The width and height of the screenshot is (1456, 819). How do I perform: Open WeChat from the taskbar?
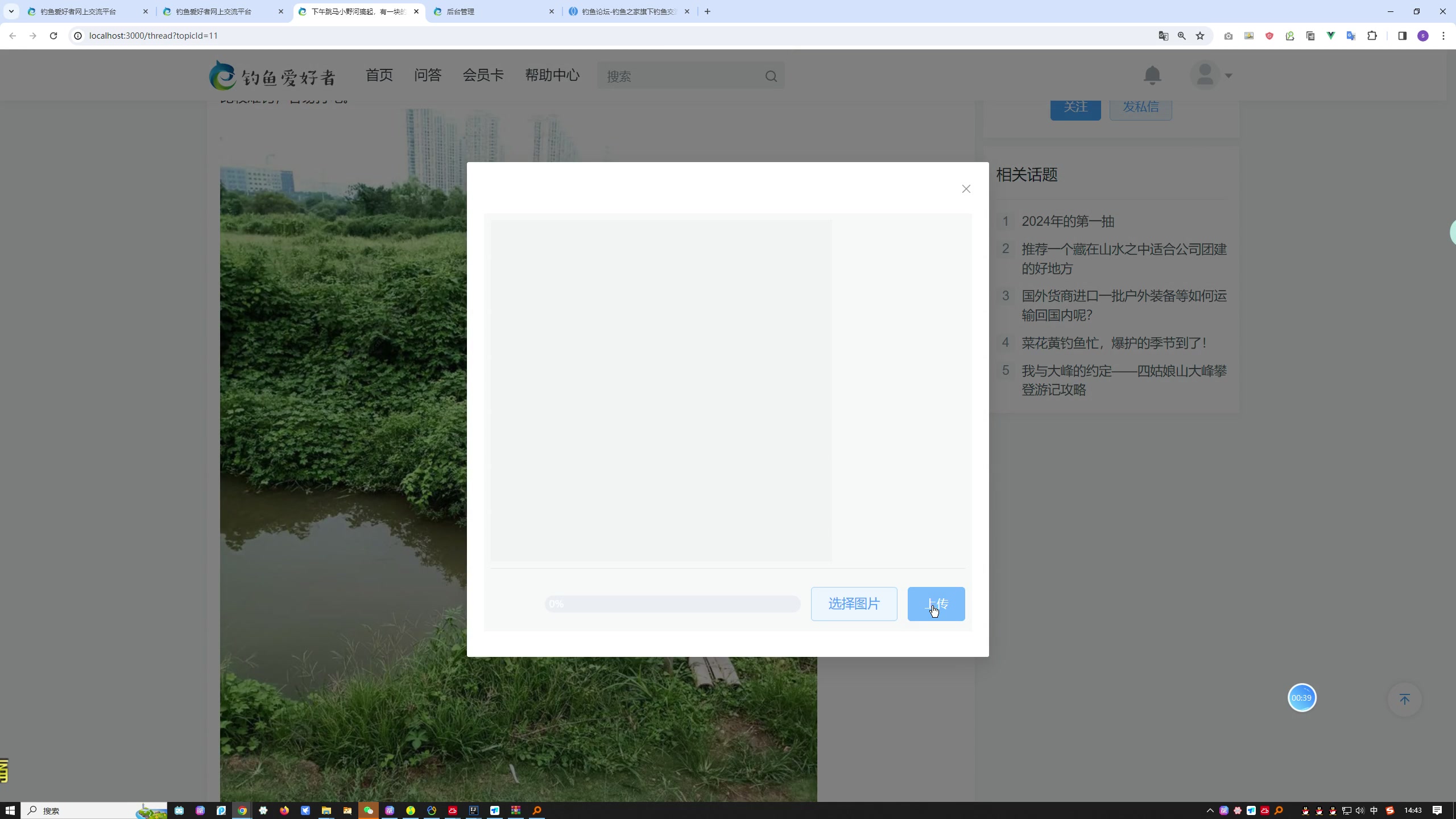368,810
